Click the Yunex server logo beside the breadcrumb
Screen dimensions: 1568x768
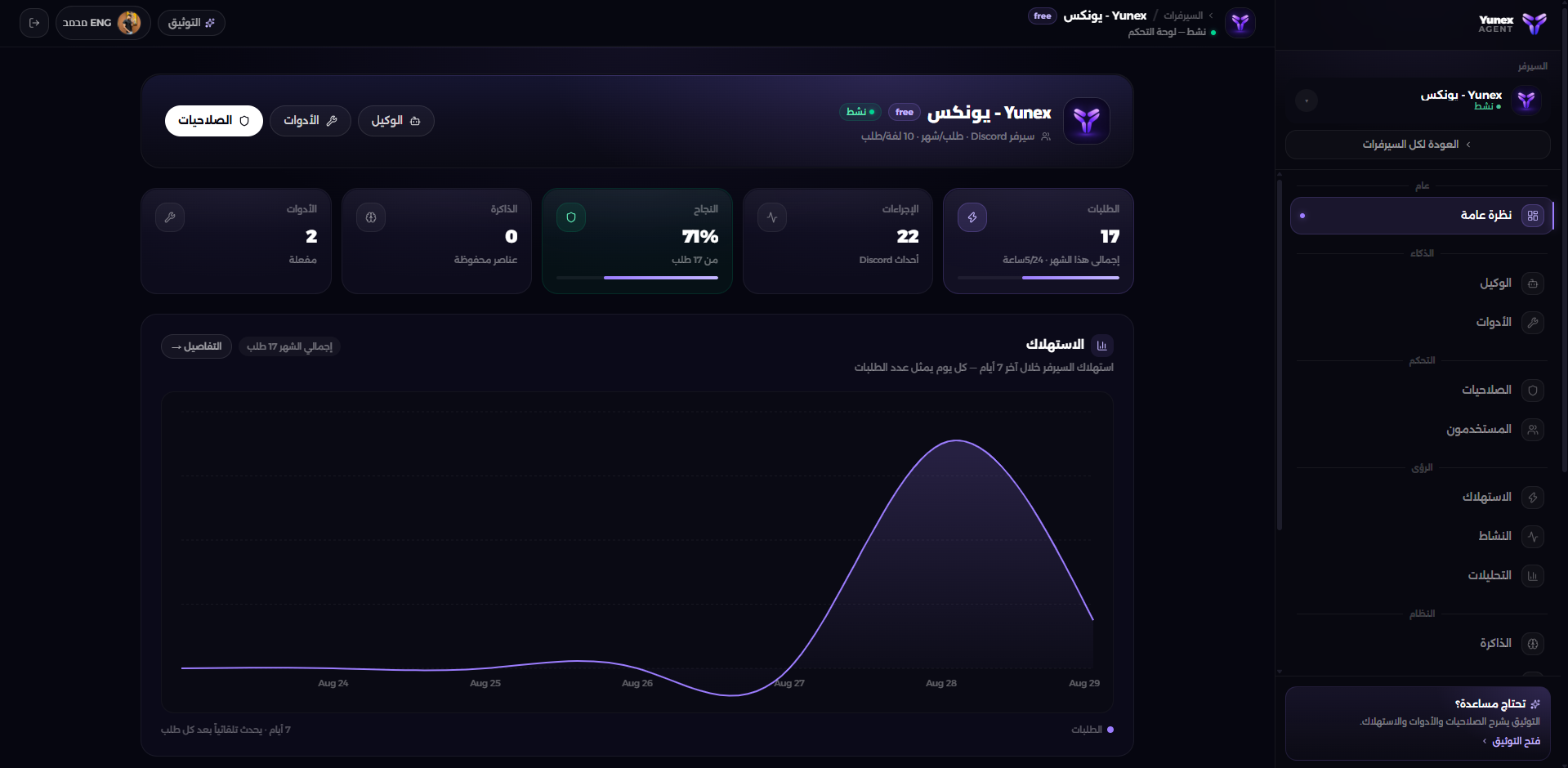tap(1240, 23)
